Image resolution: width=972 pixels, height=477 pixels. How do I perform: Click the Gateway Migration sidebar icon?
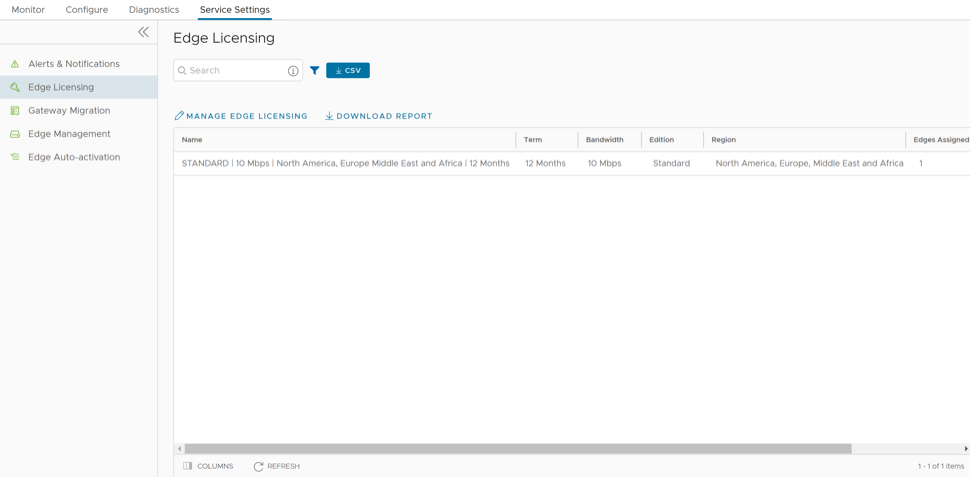pyautogui.click(x=15, y=111)
